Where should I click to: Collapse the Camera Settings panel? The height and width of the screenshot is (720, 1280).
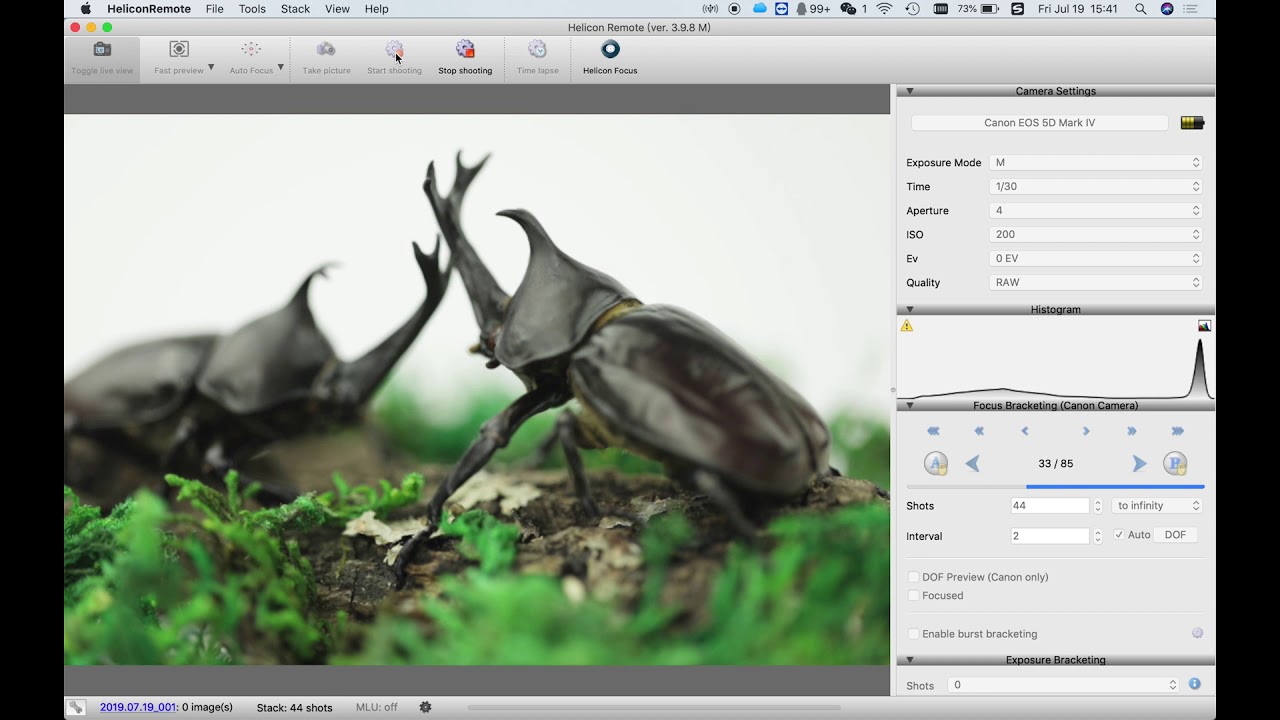tap(910, 91)
